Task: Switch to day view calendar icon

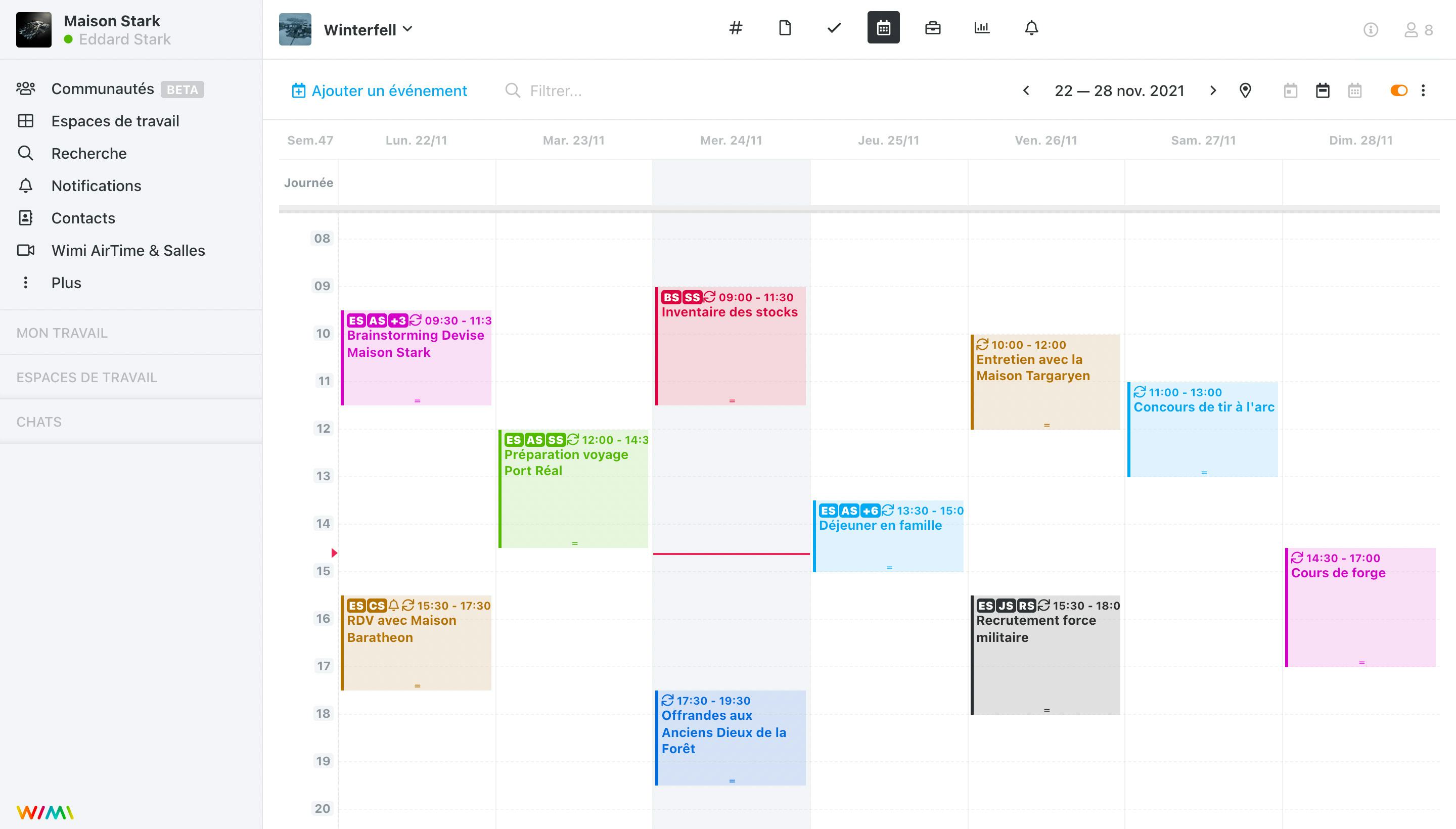Action: click(1290, 90)
